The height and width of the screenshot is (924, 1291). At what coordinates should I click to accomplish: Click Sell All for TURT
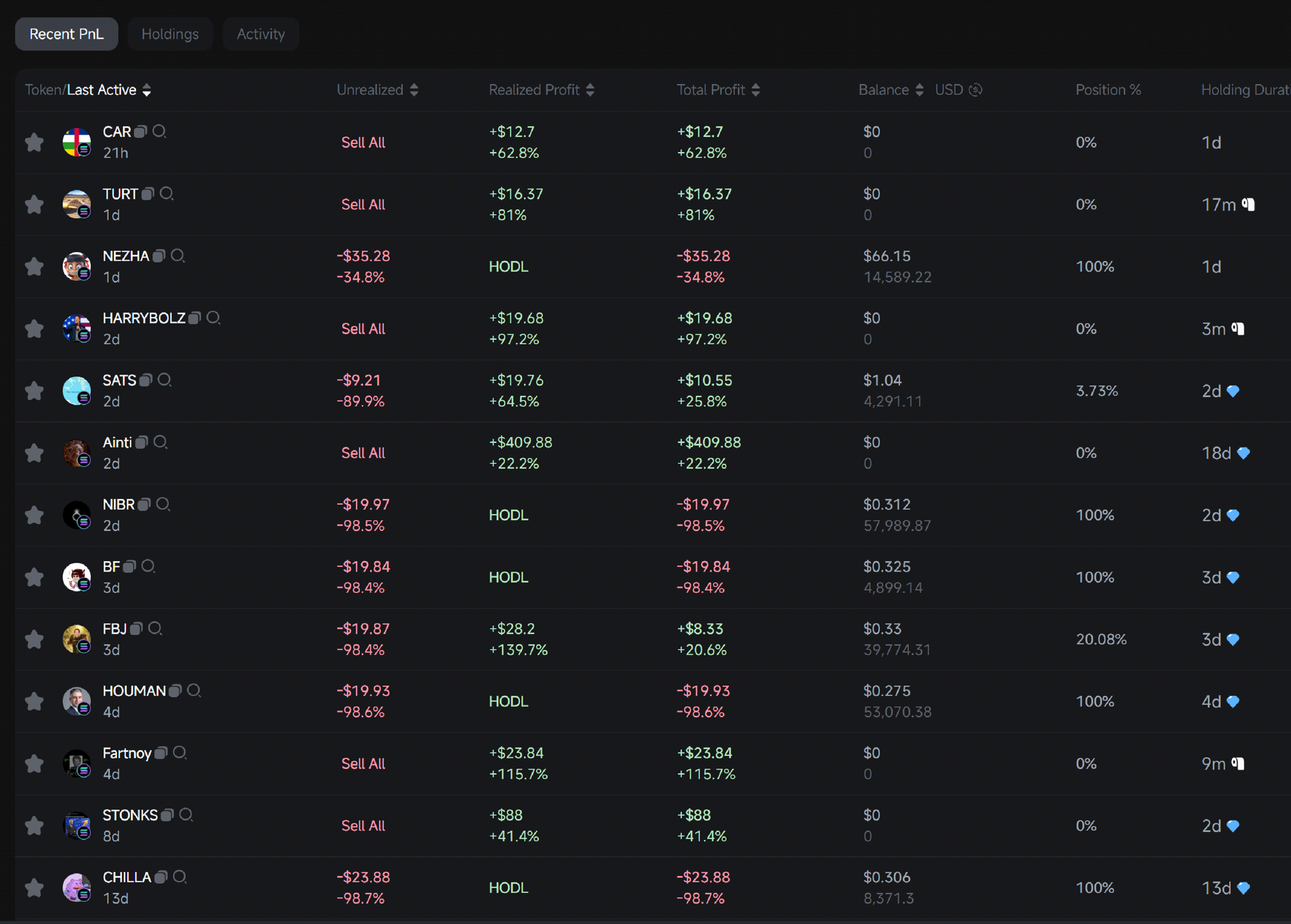click(x=363, y=205)
